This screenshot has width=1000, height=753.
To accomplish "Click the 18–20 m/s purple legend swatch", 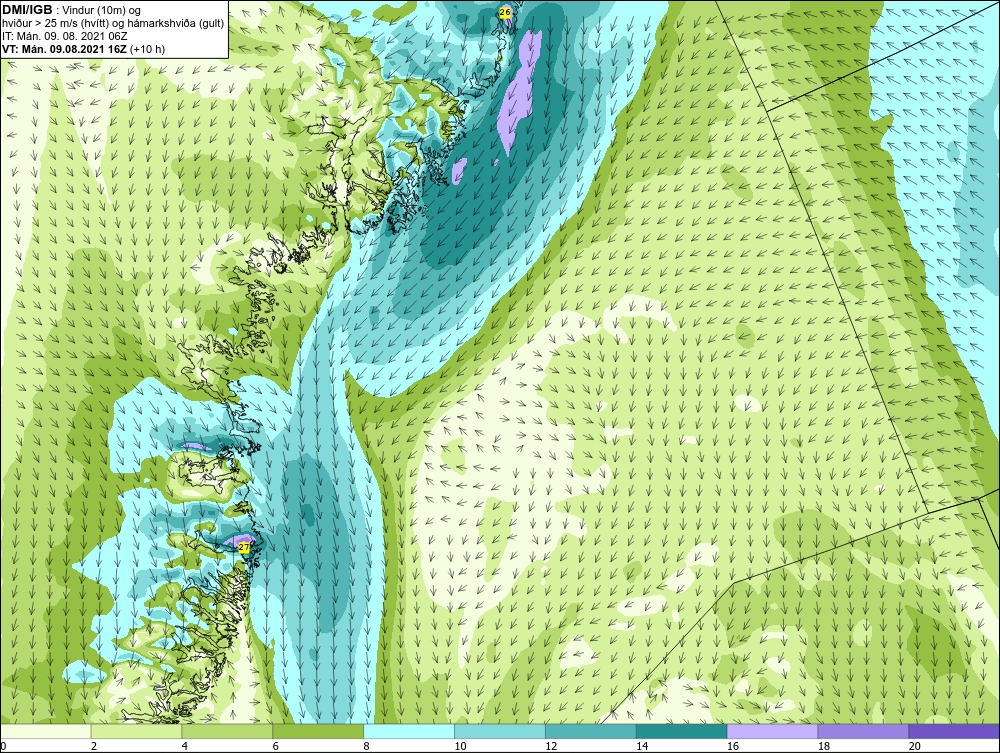I will coord(864,731).
